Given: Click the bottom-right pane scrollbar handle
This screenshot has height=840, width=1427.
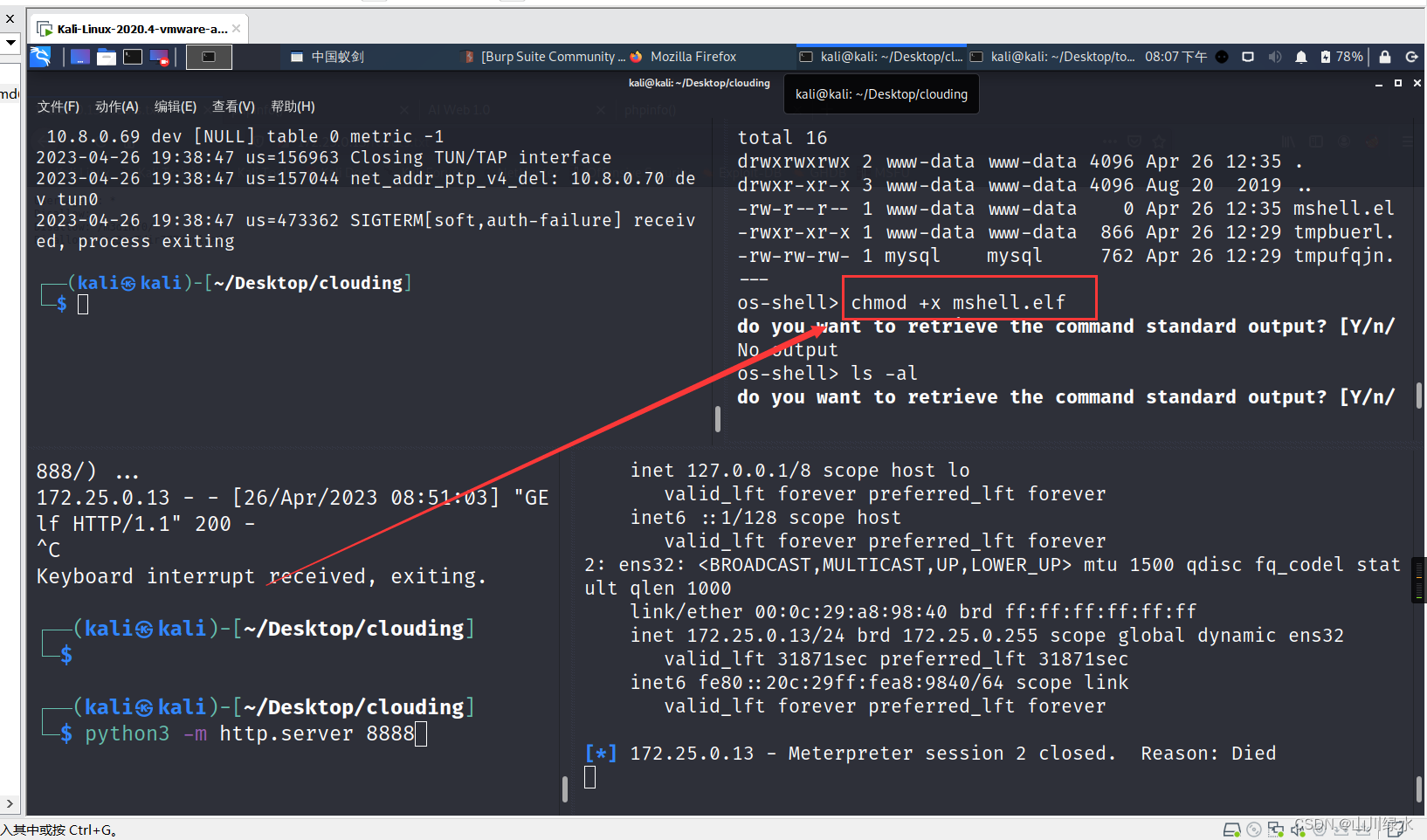Looking at the screenshot, I should [x=1419, y=789].
